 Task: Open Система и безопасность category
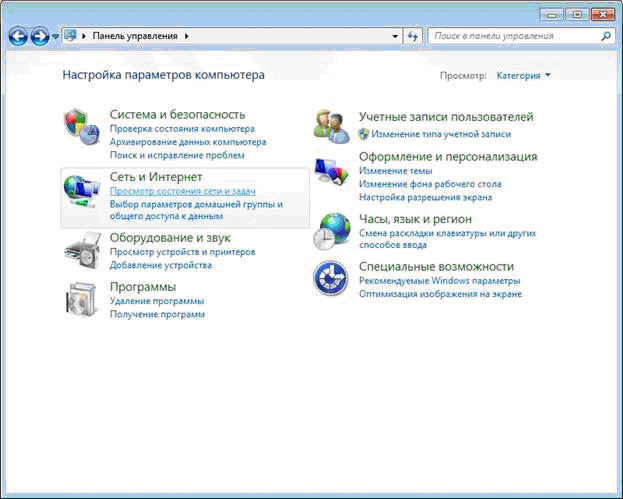(177, 114)
